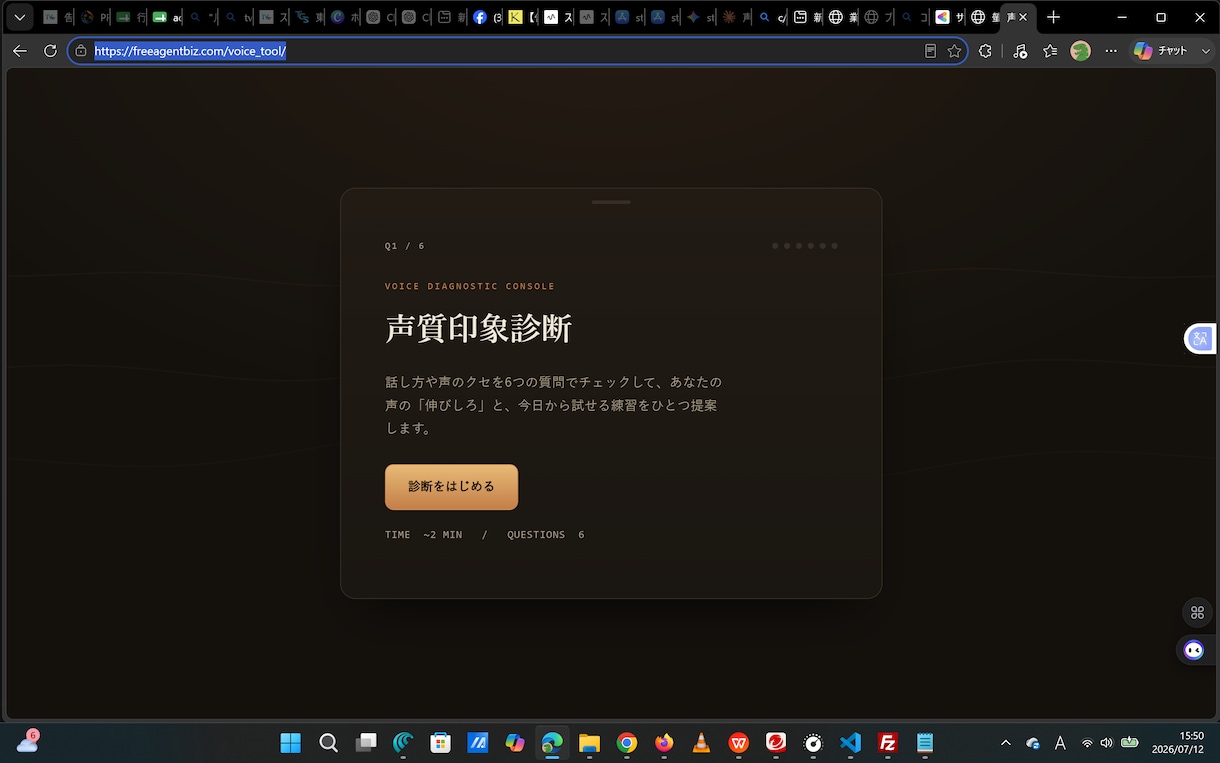The width and height of the screenshot is (1220, 763).
Task: Click the TIME ~2 MIN text
Action: 424,535
